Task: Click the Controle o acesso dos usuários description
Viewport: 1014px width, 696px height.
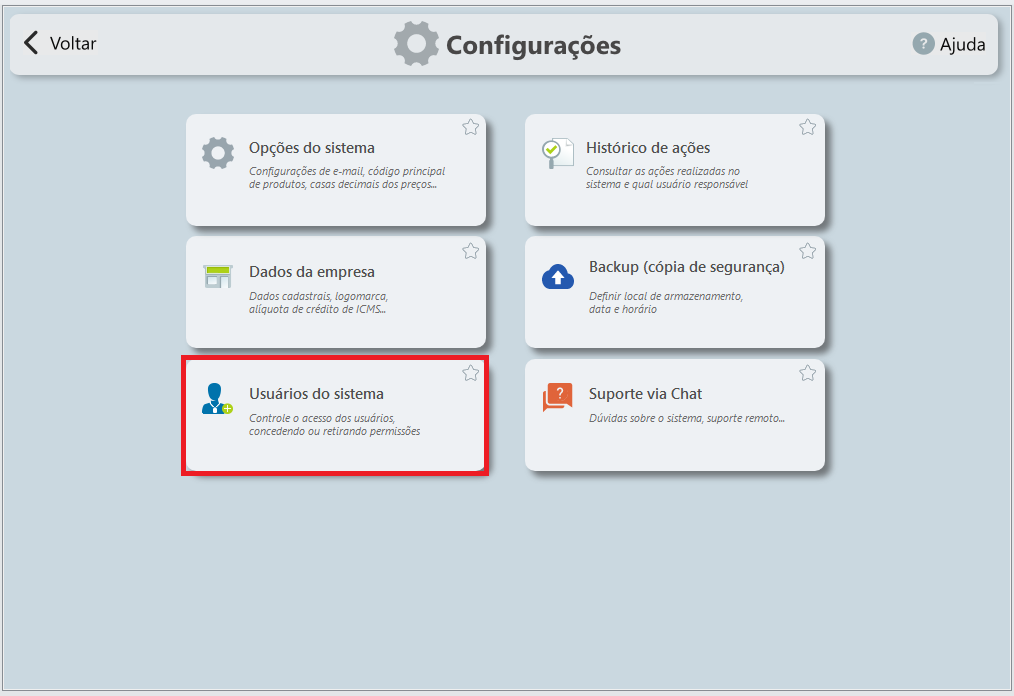Action: (x=335, y=425)
